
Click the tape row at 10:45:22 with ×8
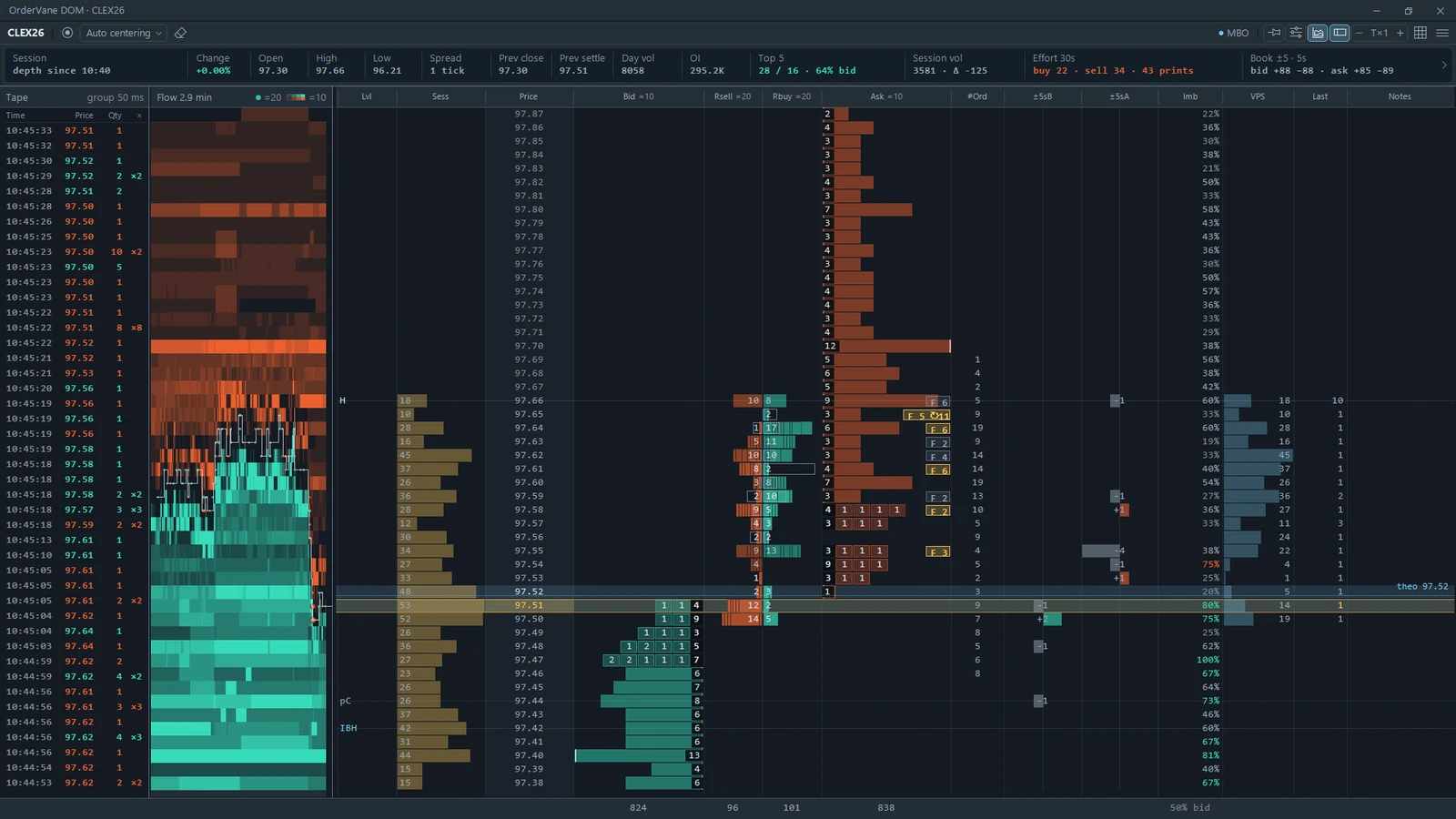coord(75,328)
